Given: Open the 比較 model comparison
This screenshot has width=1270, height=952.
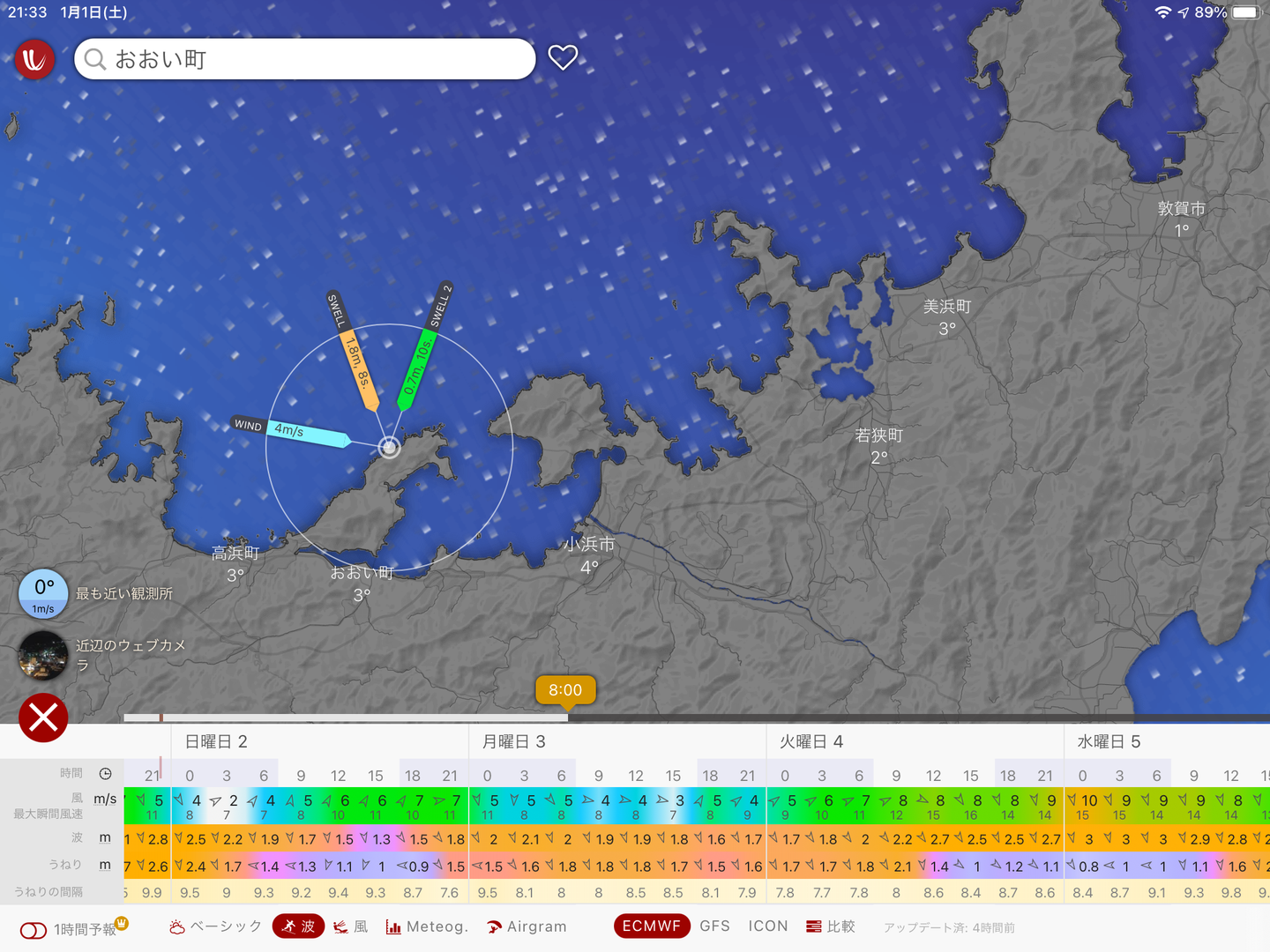Looking at the screenshot, I should pos(831,926).
